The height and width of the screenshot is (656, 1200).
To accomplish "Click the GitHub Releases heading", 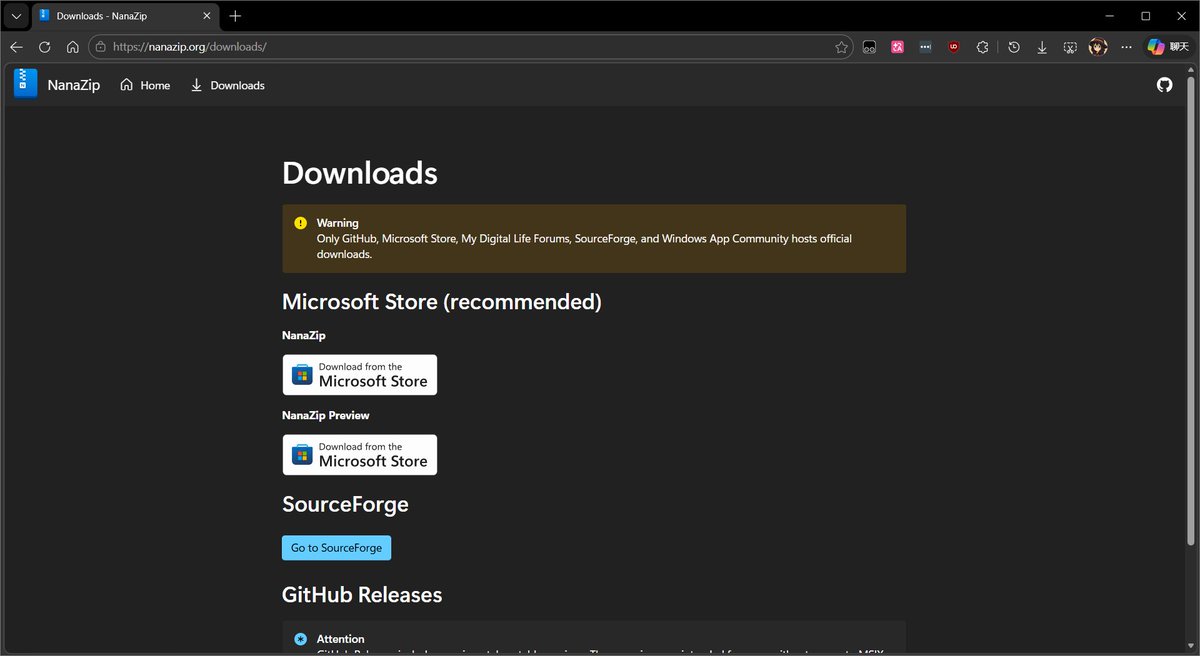I will [362, 595].
